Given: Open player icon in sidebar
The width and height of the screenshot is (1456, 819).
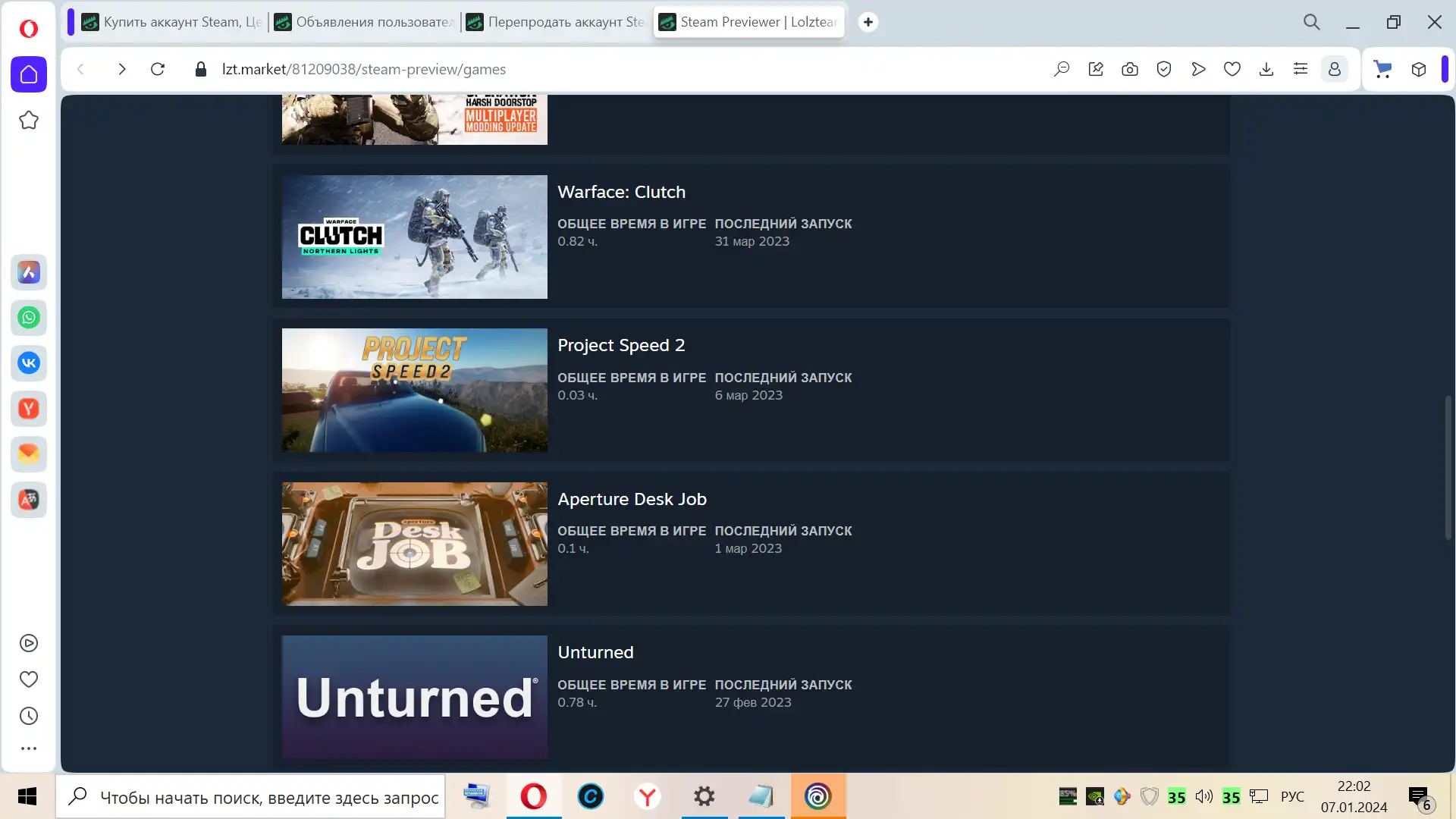Looking at the screenshot, I should [29, 643].
